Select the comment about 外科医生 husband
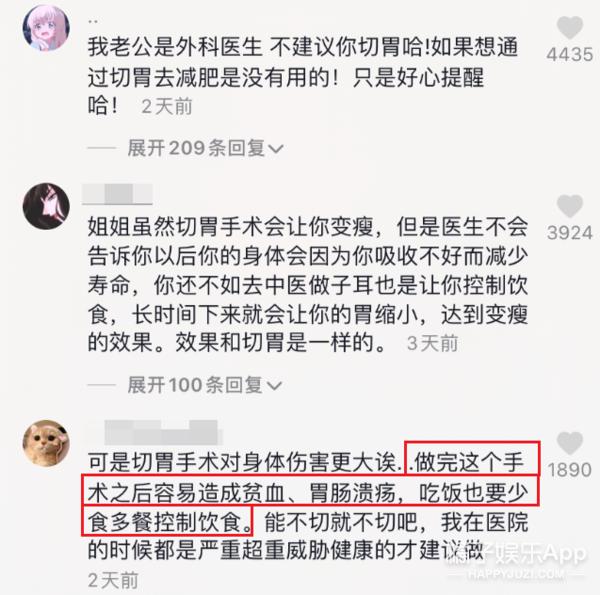 (302, 77)
